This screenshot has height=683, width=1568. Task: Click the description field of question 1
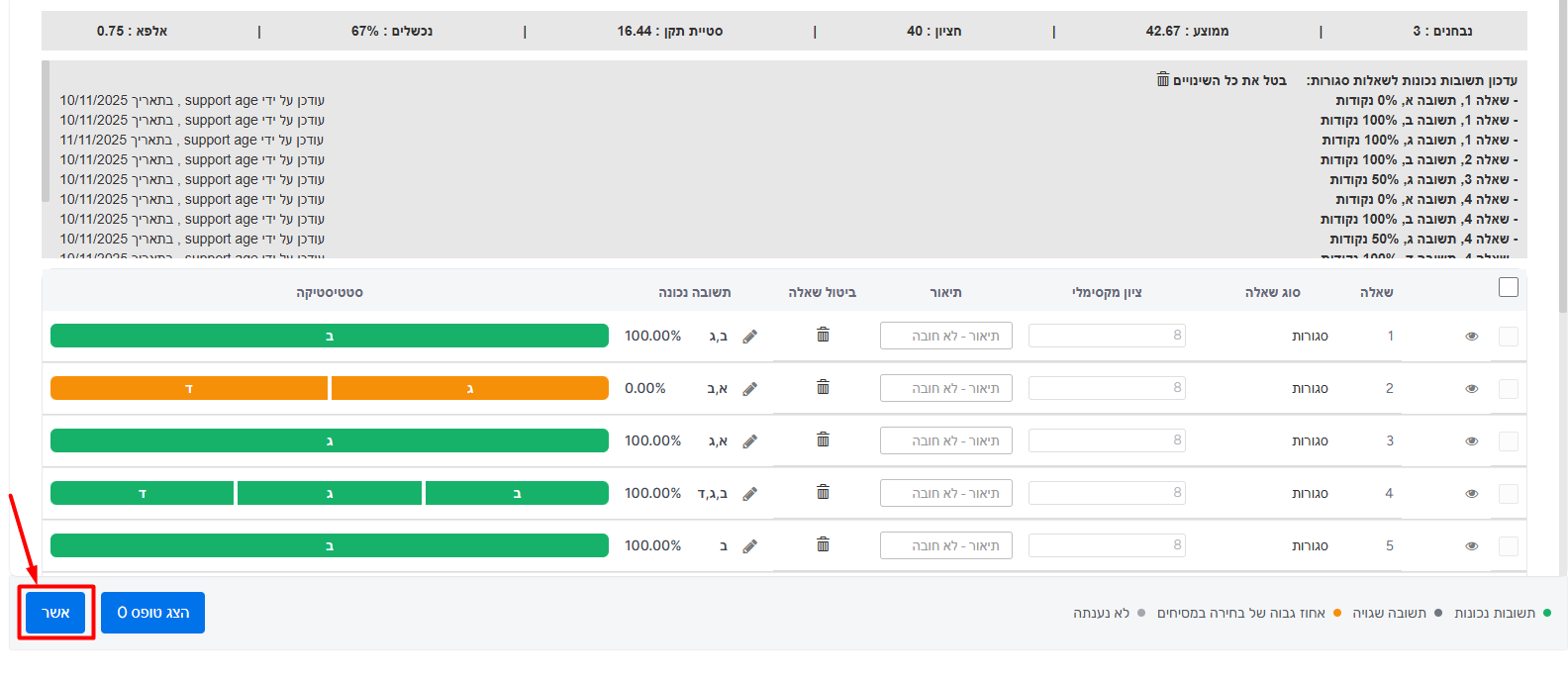[x=946, y=336]
